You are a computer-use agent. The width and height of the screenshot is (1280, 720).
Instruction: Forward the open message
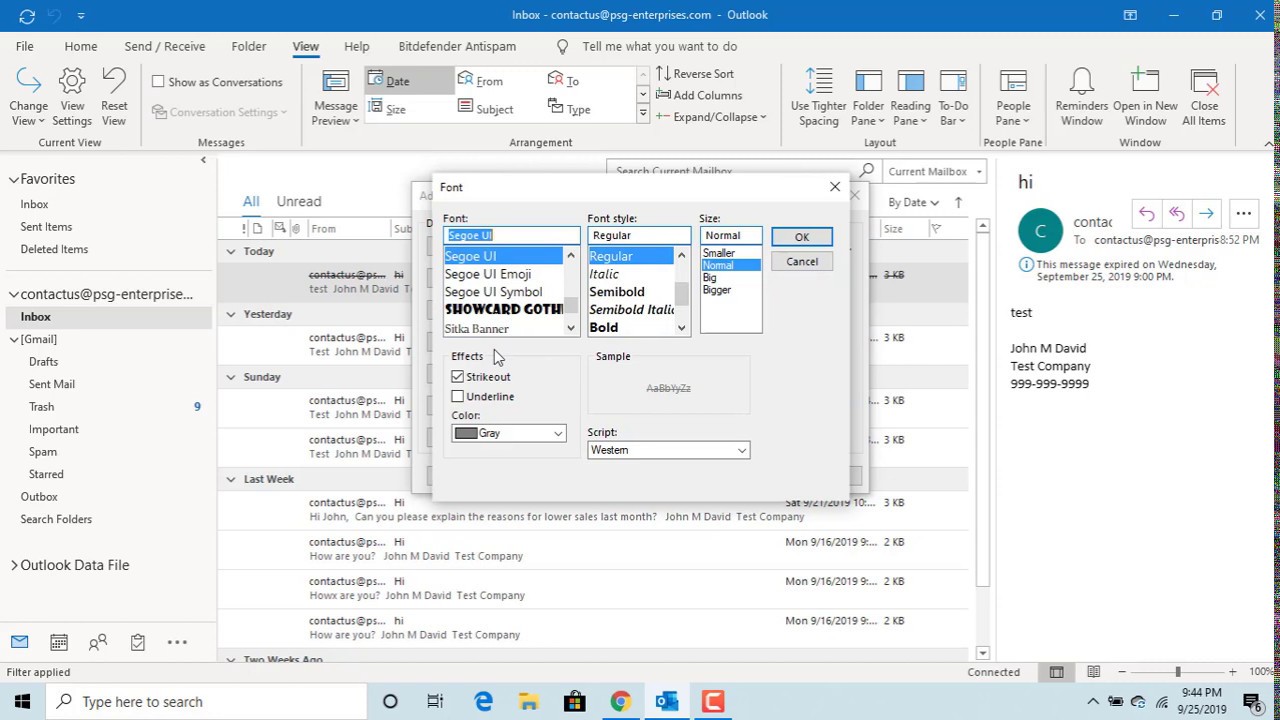tap(1206, 213)
